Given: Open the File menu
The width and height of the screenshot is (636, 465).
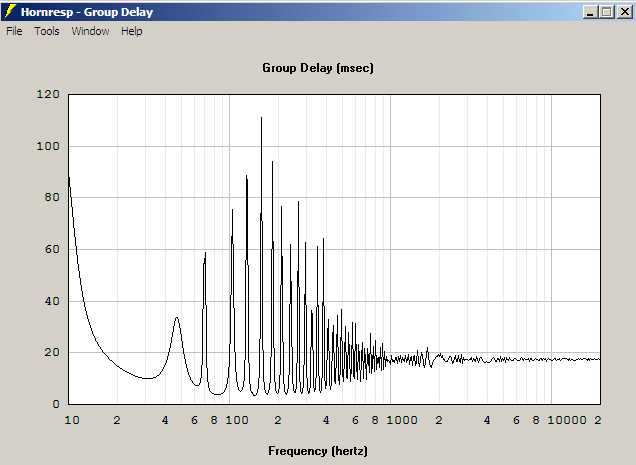Looking at the screenshot, I should [14, 31].
